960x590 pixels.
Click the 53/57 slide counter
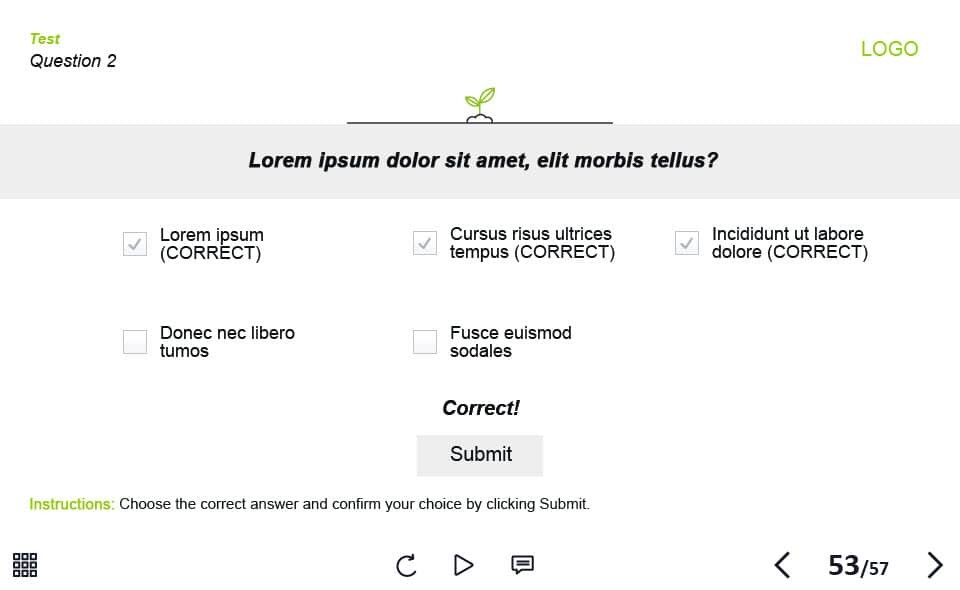(858, 566)
